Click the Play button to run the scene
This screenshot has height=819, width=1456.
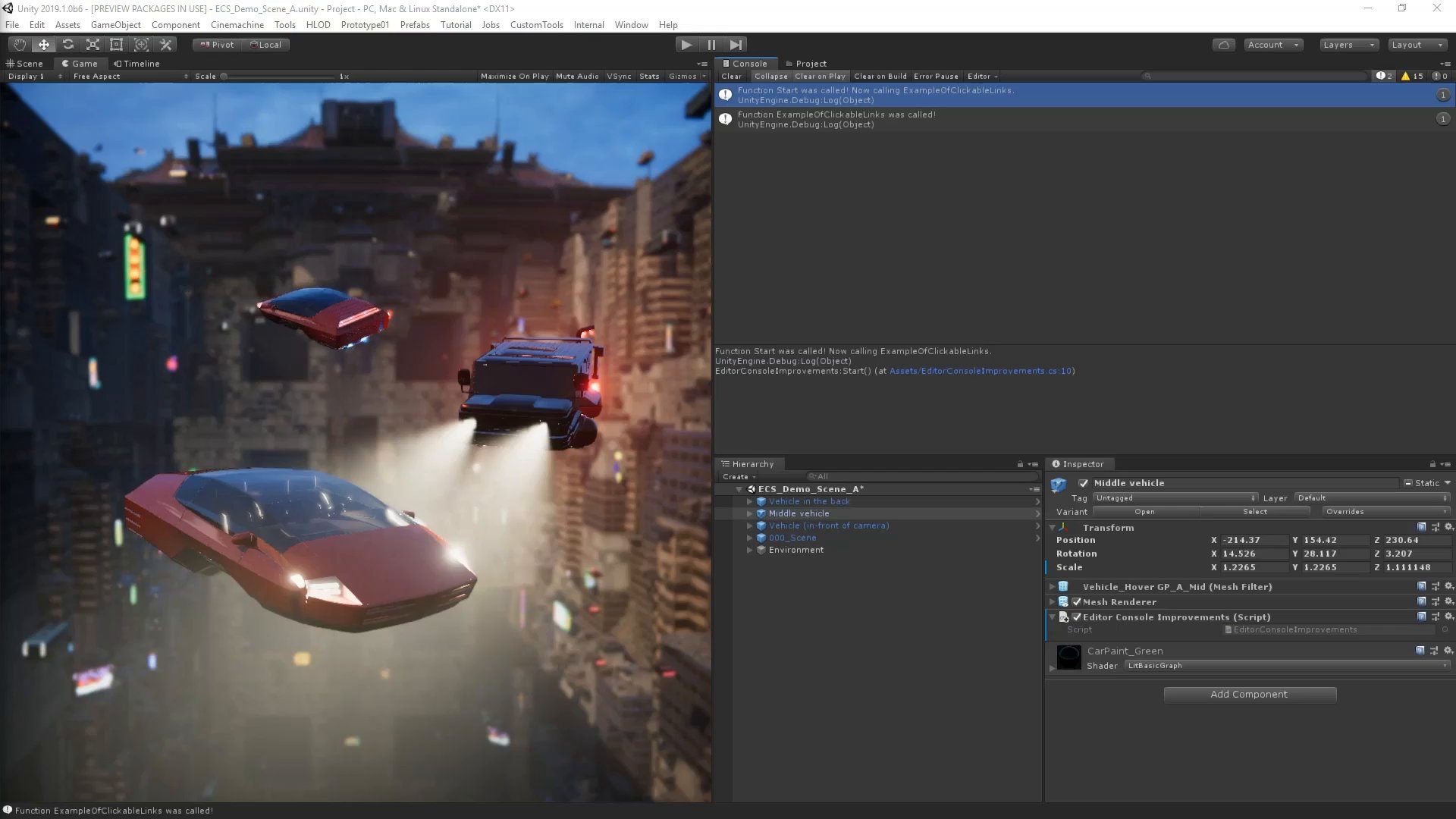tap(686, 44)
